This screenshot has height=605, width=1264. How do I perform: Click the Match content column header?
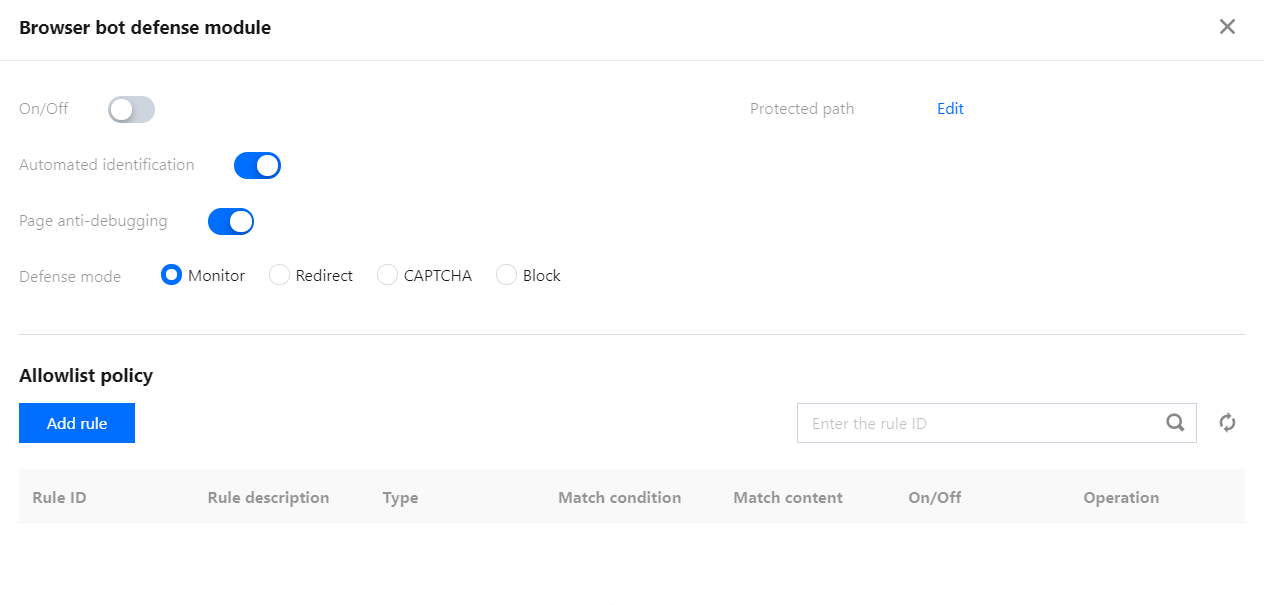pos(788,497)
